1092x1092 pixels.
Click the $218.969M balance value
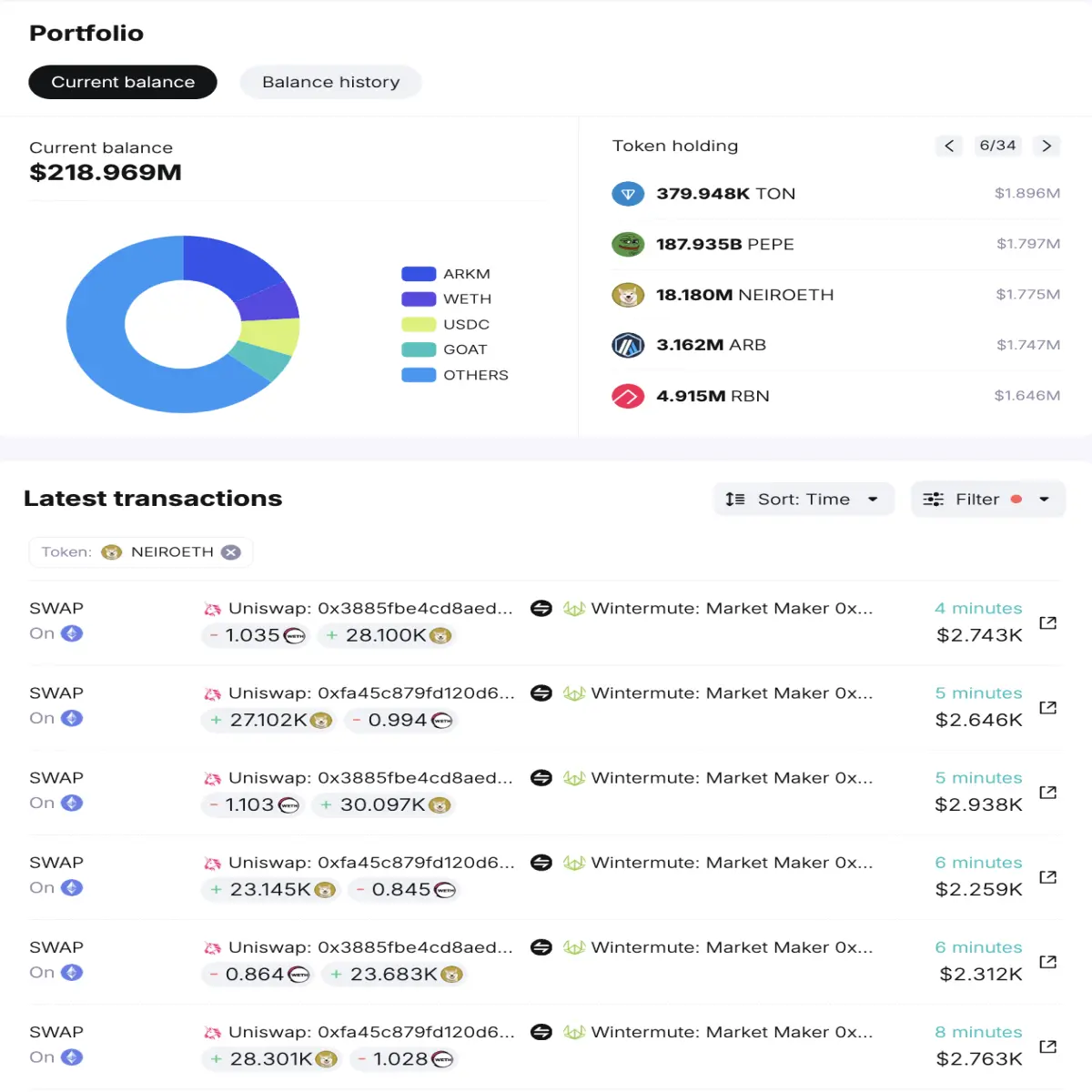coord(106,172)
